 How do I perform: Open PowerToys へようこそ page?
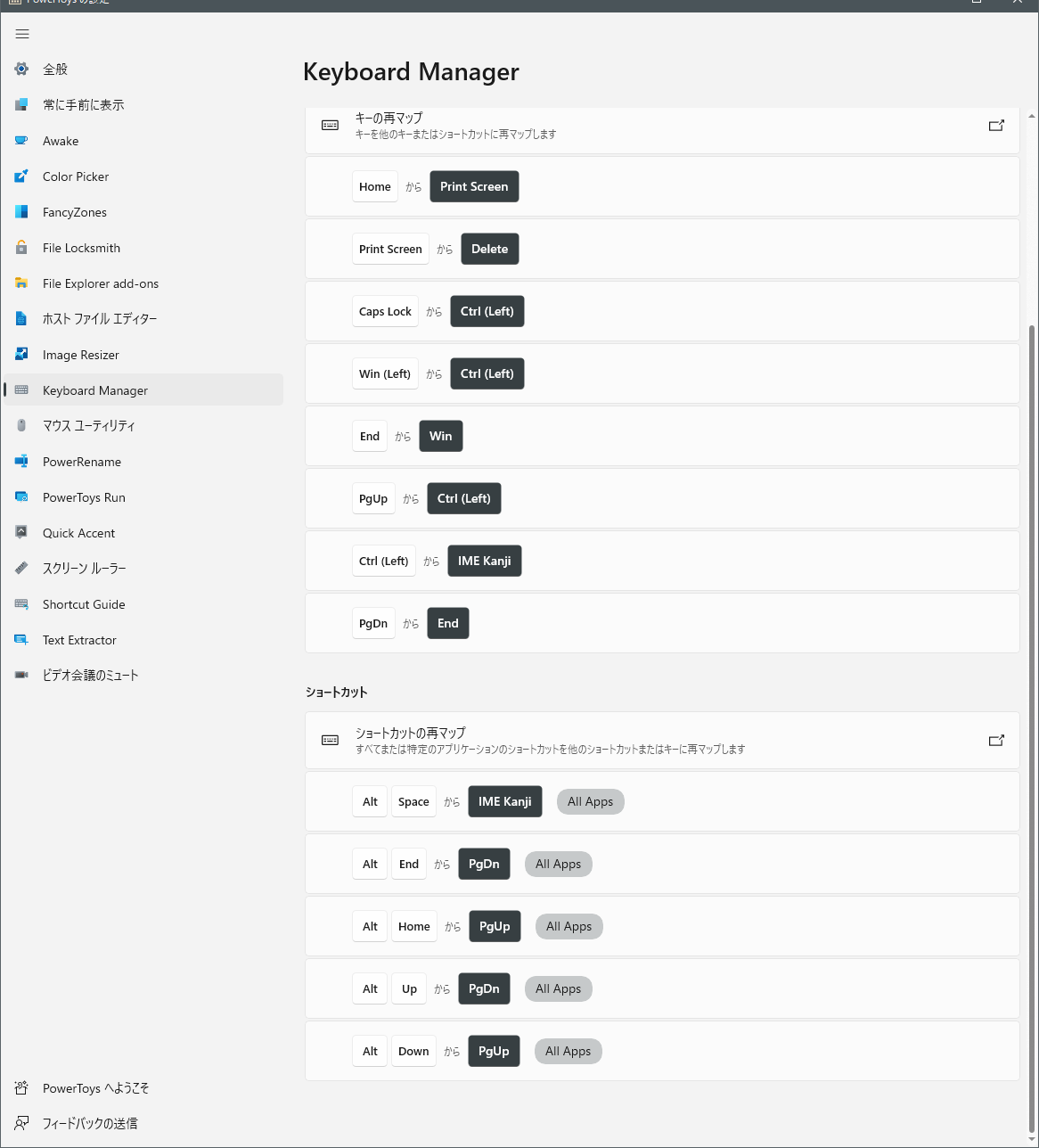click(143, 1088)
